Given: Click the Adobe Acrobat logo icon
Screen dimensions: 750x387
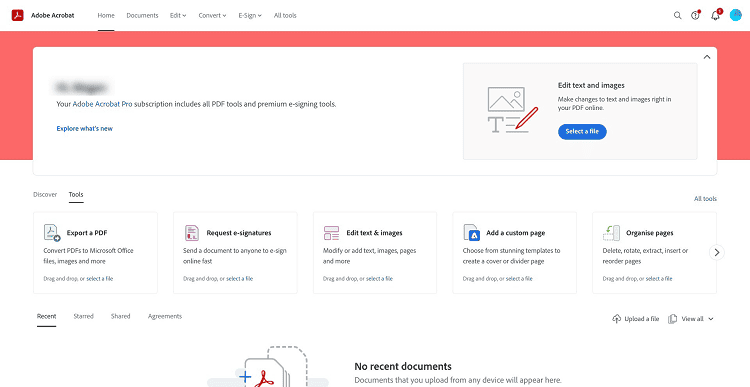Looking at the screenshot, I should click(18, 15).
